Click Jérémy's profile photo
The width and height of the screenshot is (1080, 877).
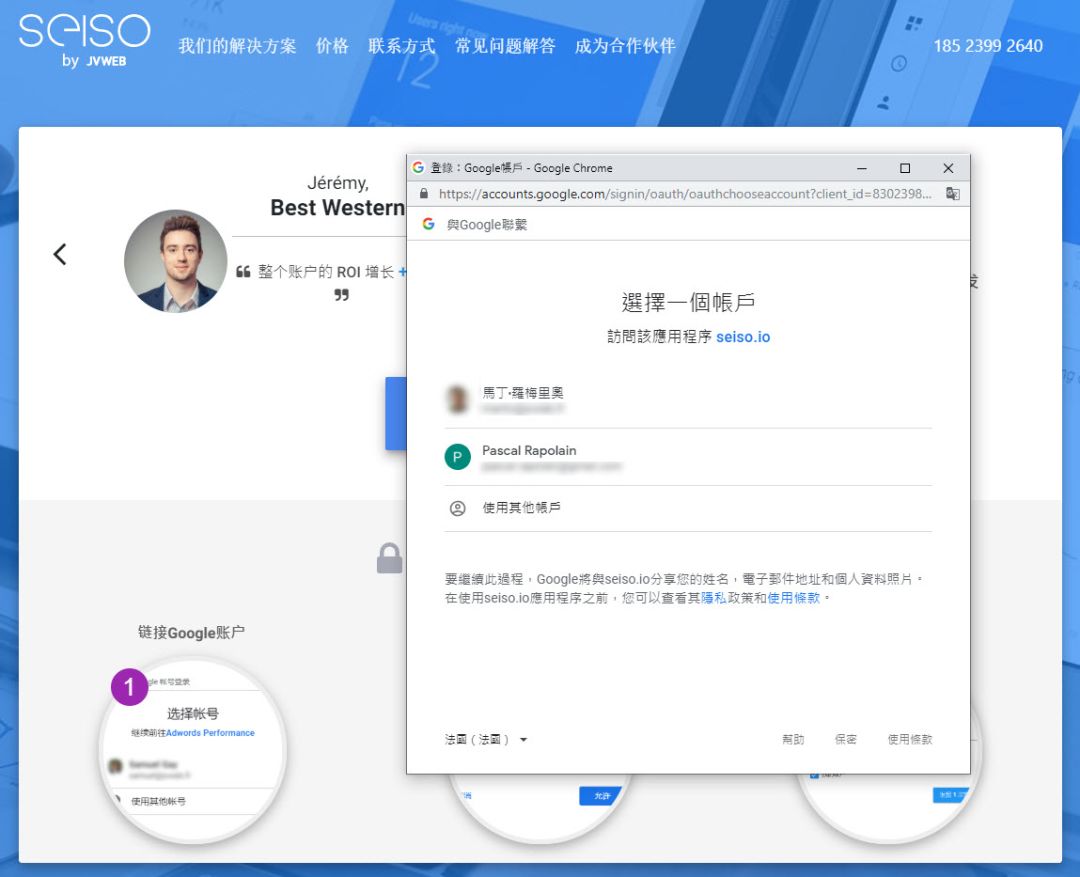point(176,261)
